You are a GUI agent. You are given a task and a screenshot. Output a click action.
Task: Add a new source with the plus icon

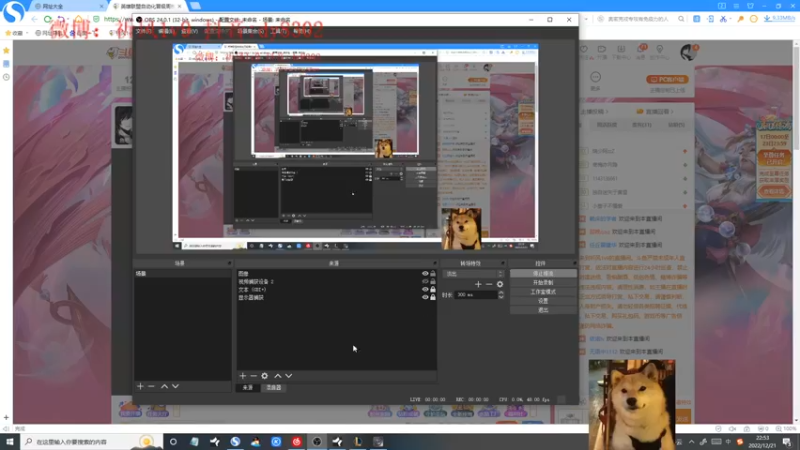243,376
